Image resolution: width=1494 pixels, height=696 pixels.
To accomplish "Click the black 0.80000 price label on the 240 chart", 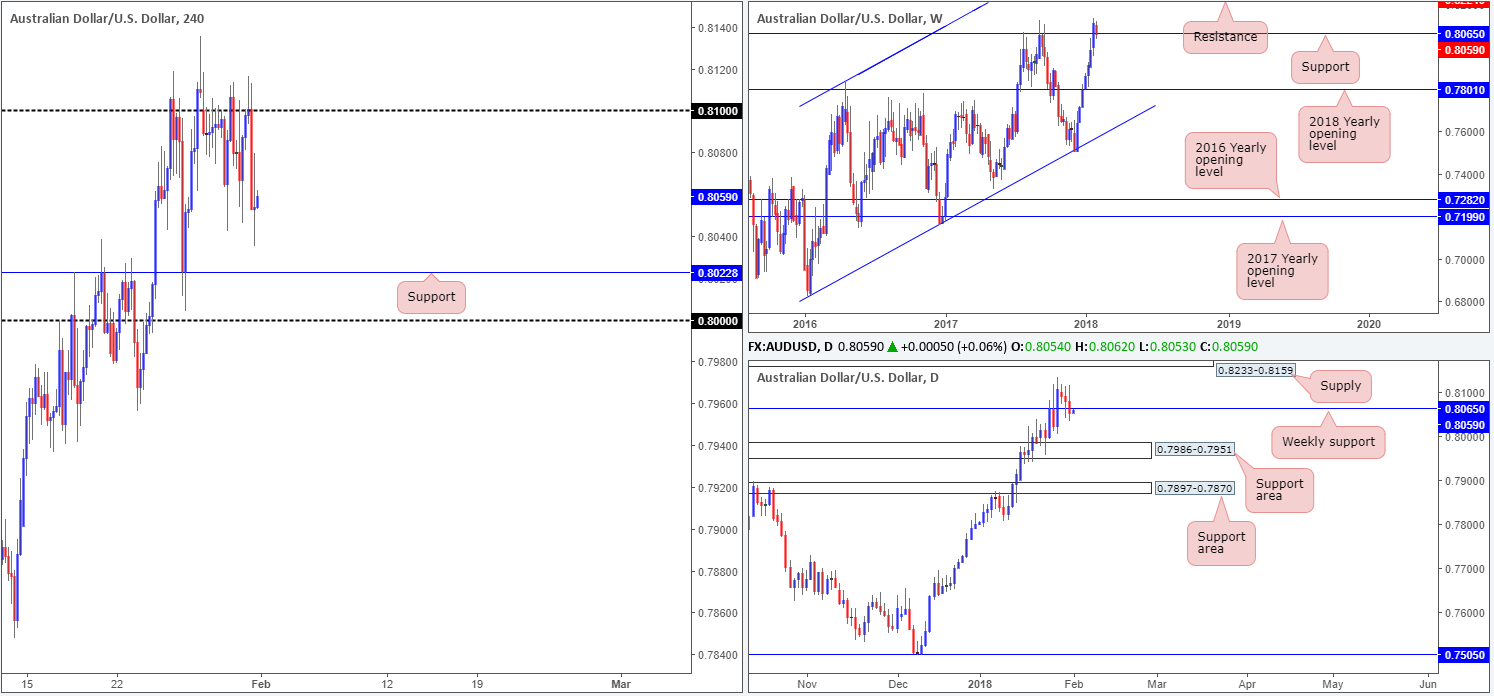I will [716, 321].
